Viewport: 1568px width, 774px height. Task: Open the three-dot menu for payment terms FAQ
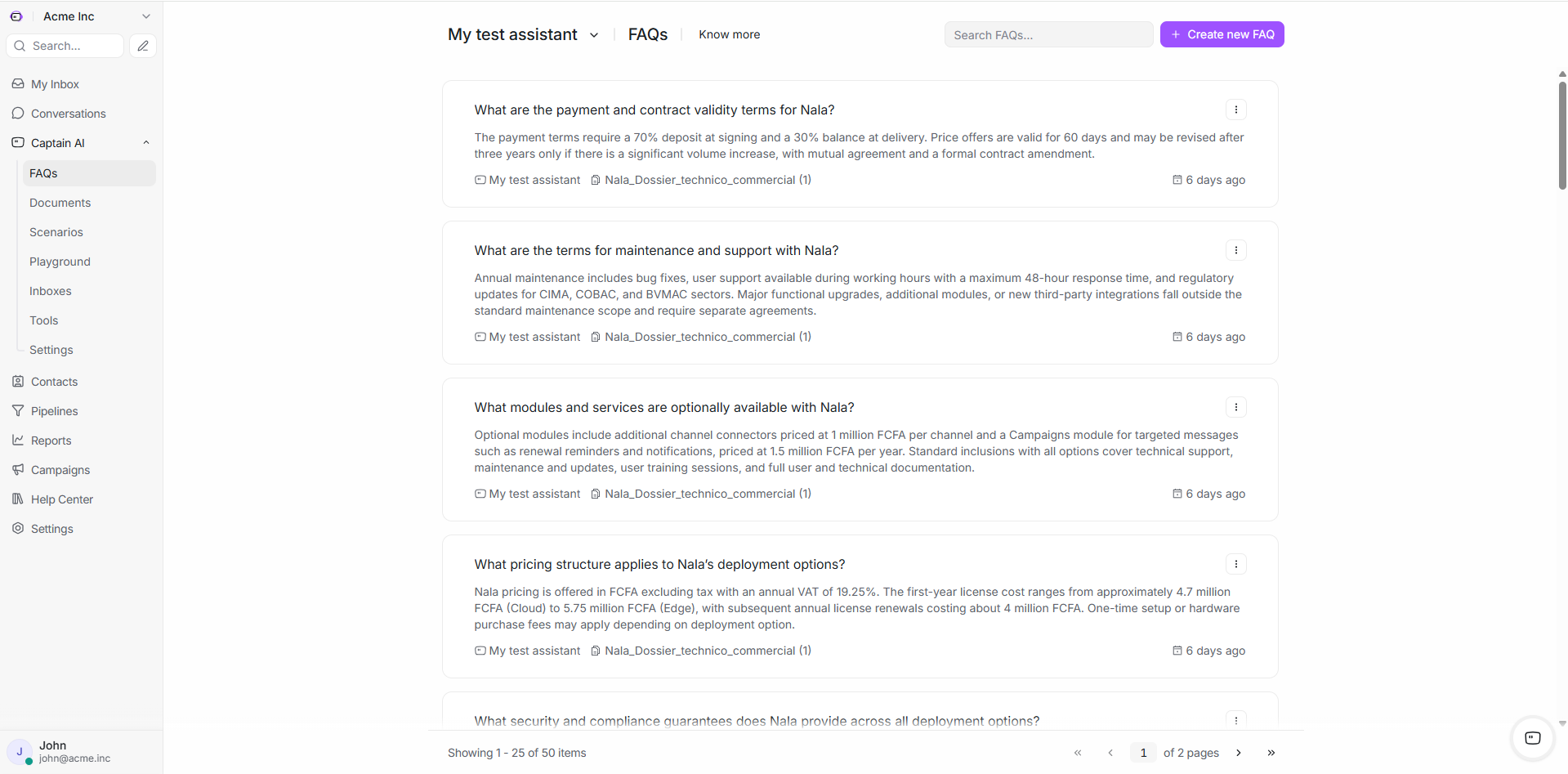[1235, 110]
